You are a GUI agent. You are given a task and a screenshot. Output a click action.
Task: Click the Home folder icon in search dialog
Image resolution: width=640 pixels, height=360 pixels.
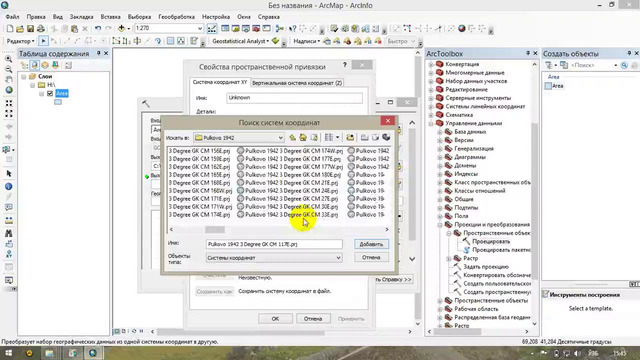303,138
